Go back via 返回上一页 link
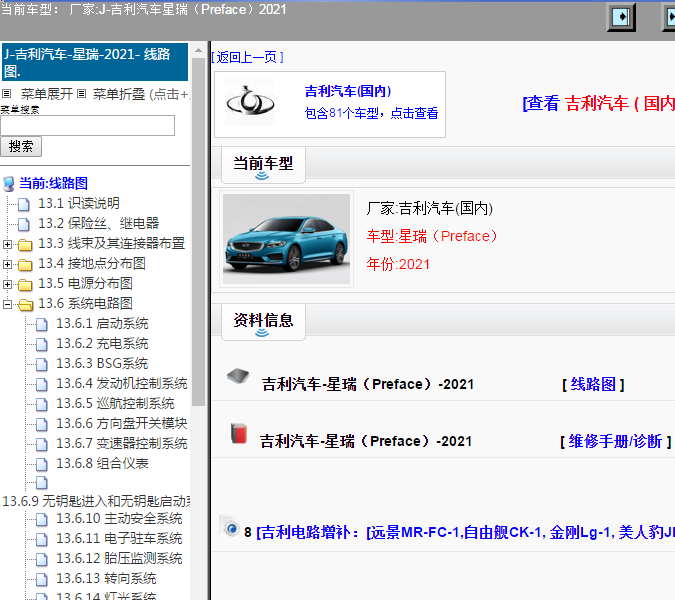 (248, 57)
